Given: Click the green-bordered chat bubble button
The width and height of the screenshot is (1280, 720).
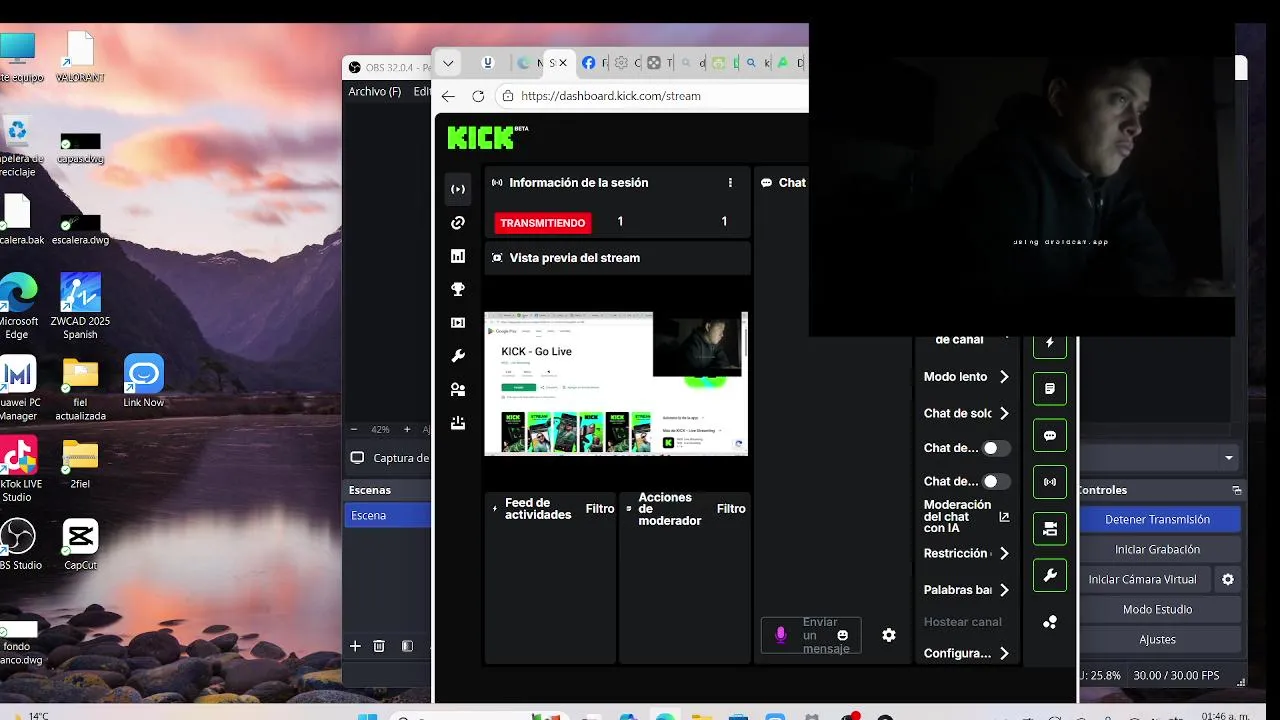Looking at the screenshot, I should [1050, 435].
